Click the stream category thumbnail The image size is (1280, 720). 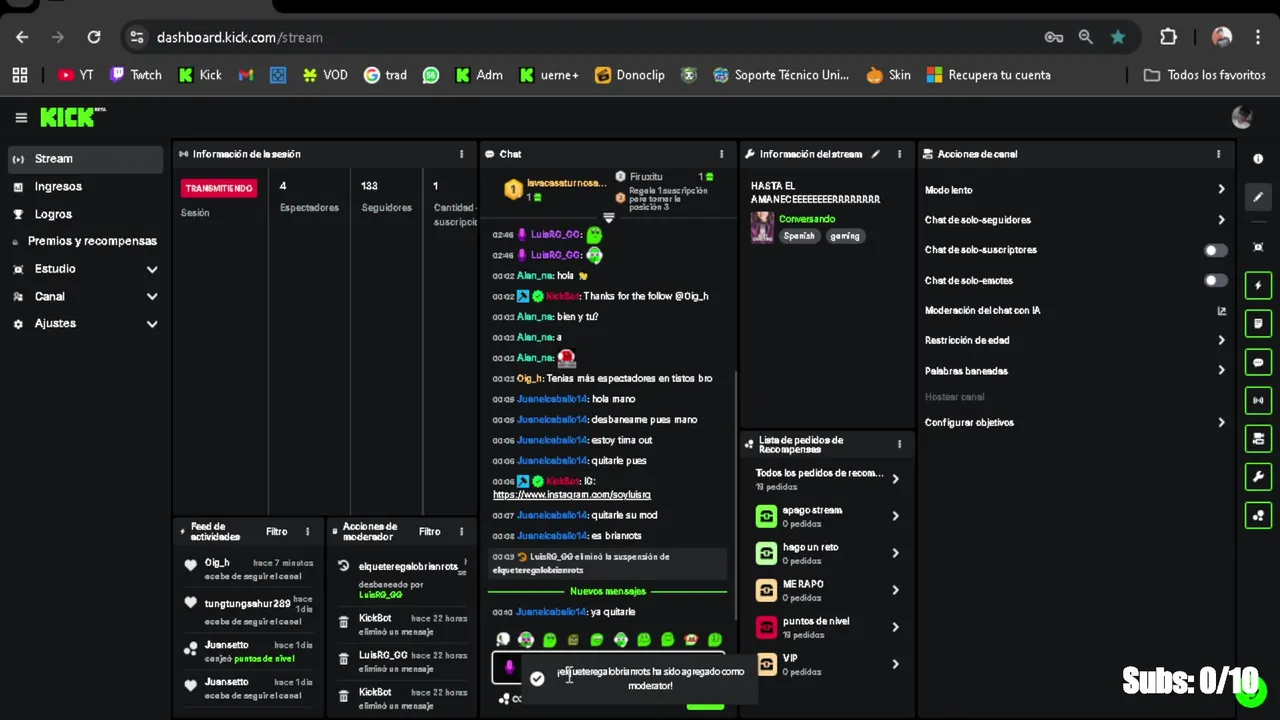tap(762, 227)
